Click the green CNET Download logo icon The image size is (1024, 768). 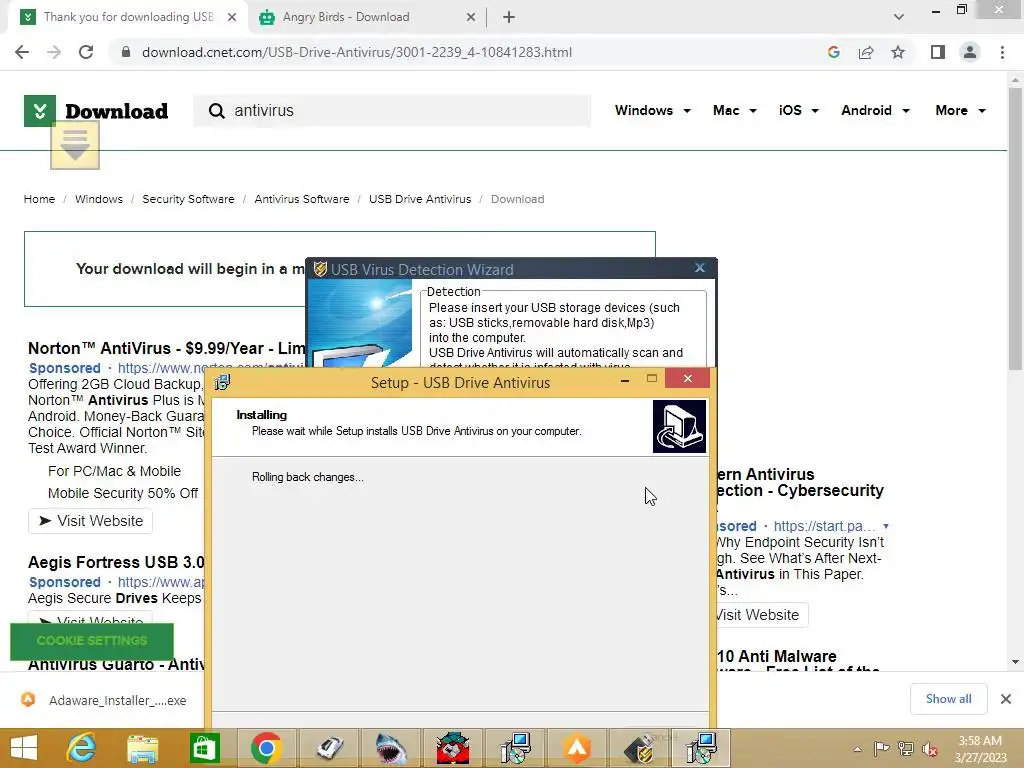[x=40, y=111]
